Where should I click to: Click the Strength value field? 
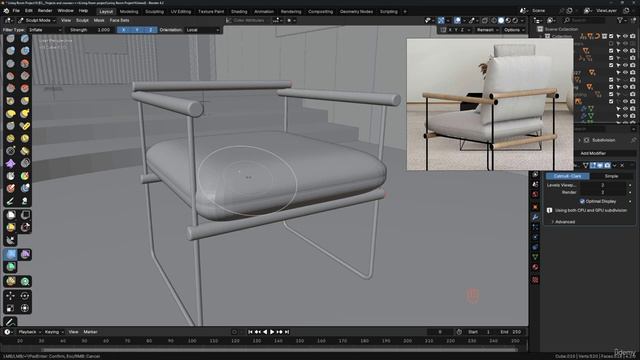(91, 30)
